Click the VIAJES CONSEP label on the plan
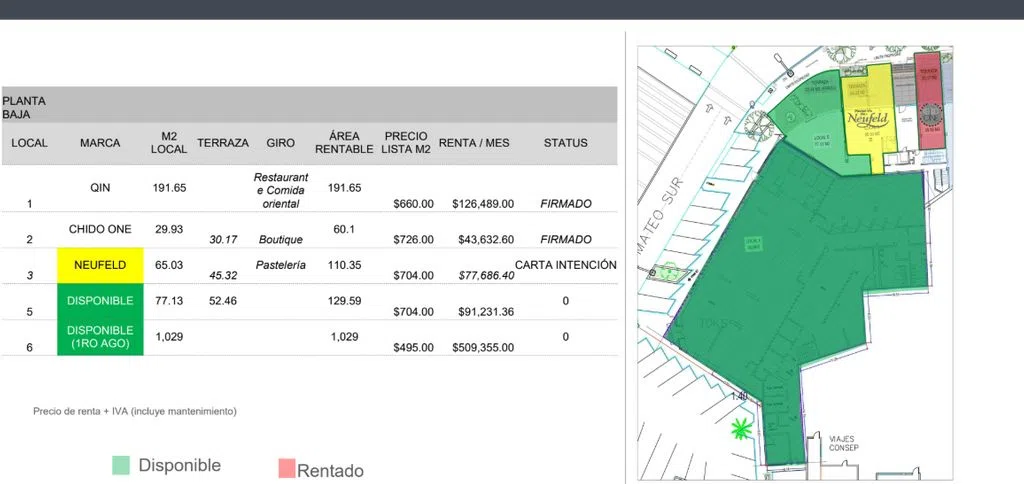Screen dimensions: 1024x484 [x=842, y=444]
